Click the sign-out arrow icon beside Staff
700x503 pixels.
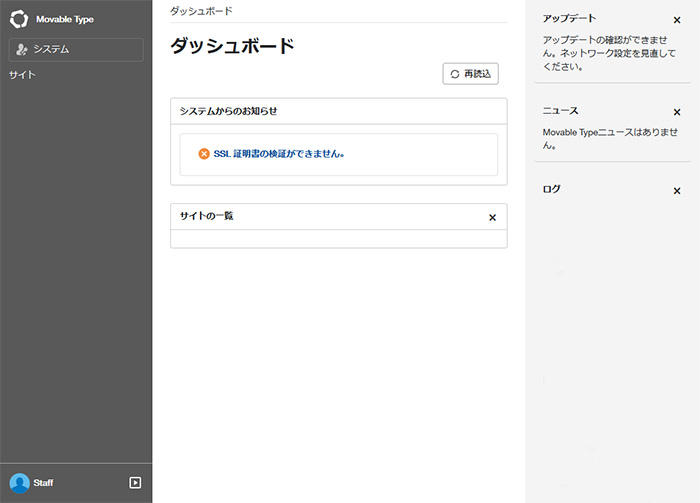pyautogui.click(x=135, y=482)
